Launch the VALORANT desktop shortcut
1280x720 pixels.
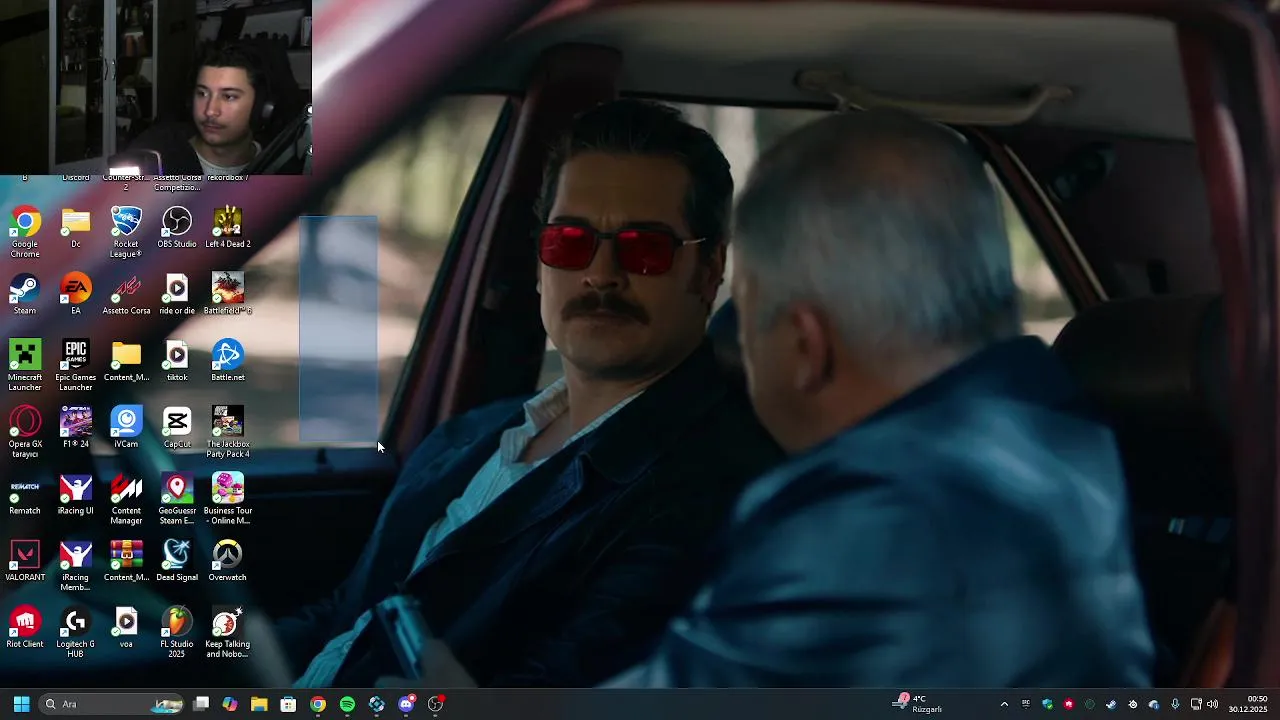coord(25,562)
